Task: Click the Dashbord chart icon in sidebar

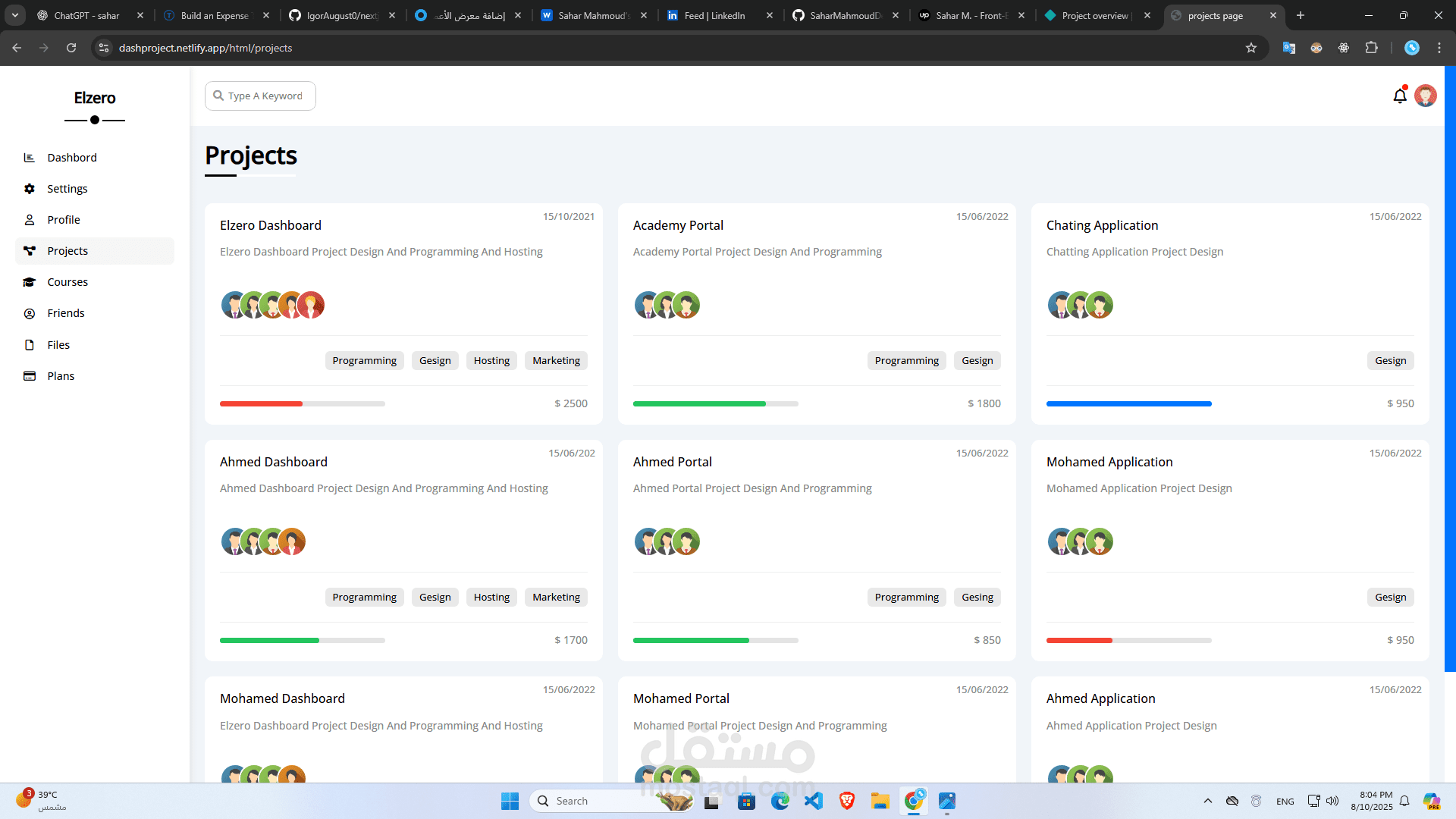Action: 30,158
